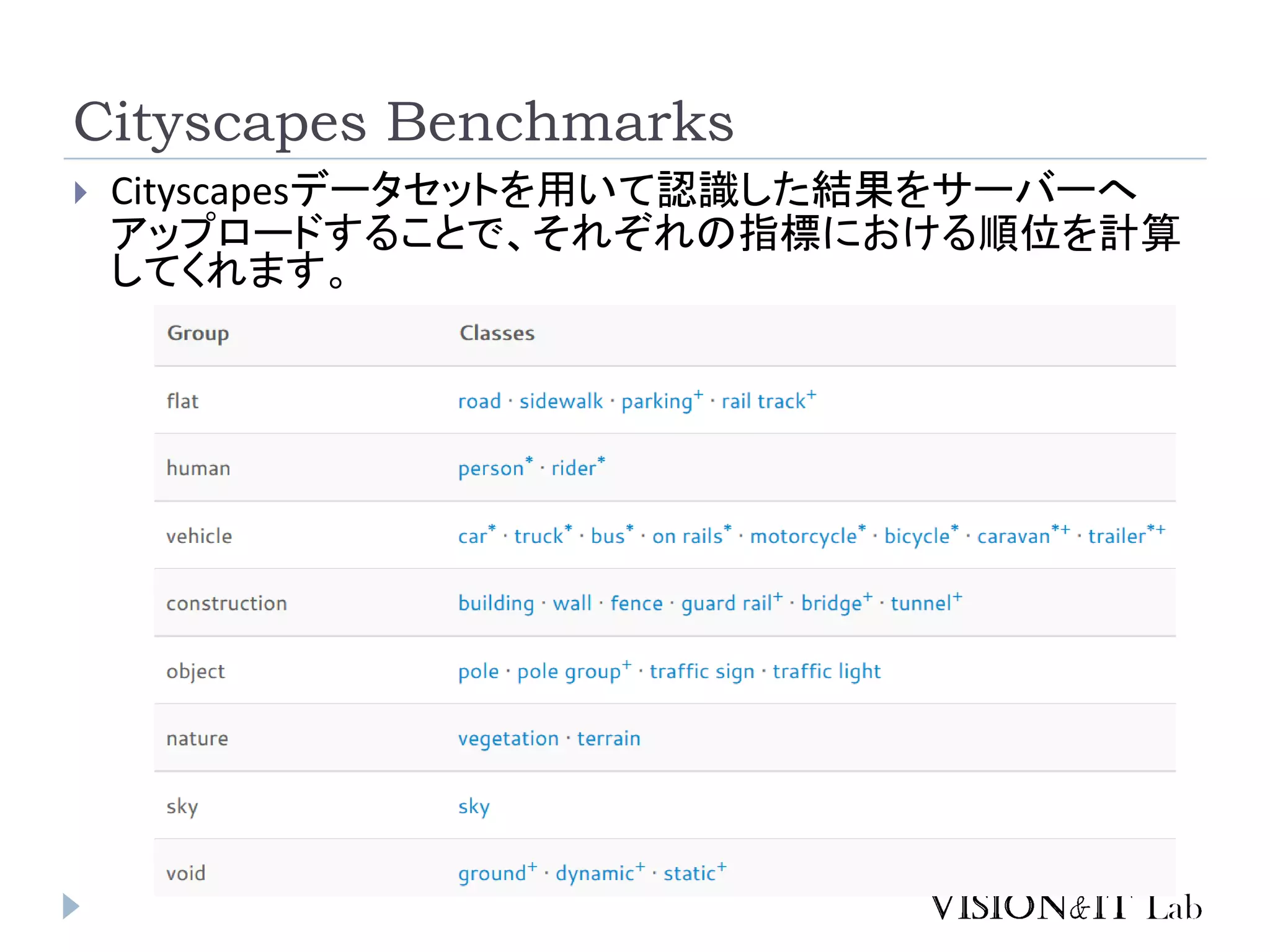Select the 'object' group cell
Image resolution: width=1270 pixels, height=952 pixels.
click(195, 671)
